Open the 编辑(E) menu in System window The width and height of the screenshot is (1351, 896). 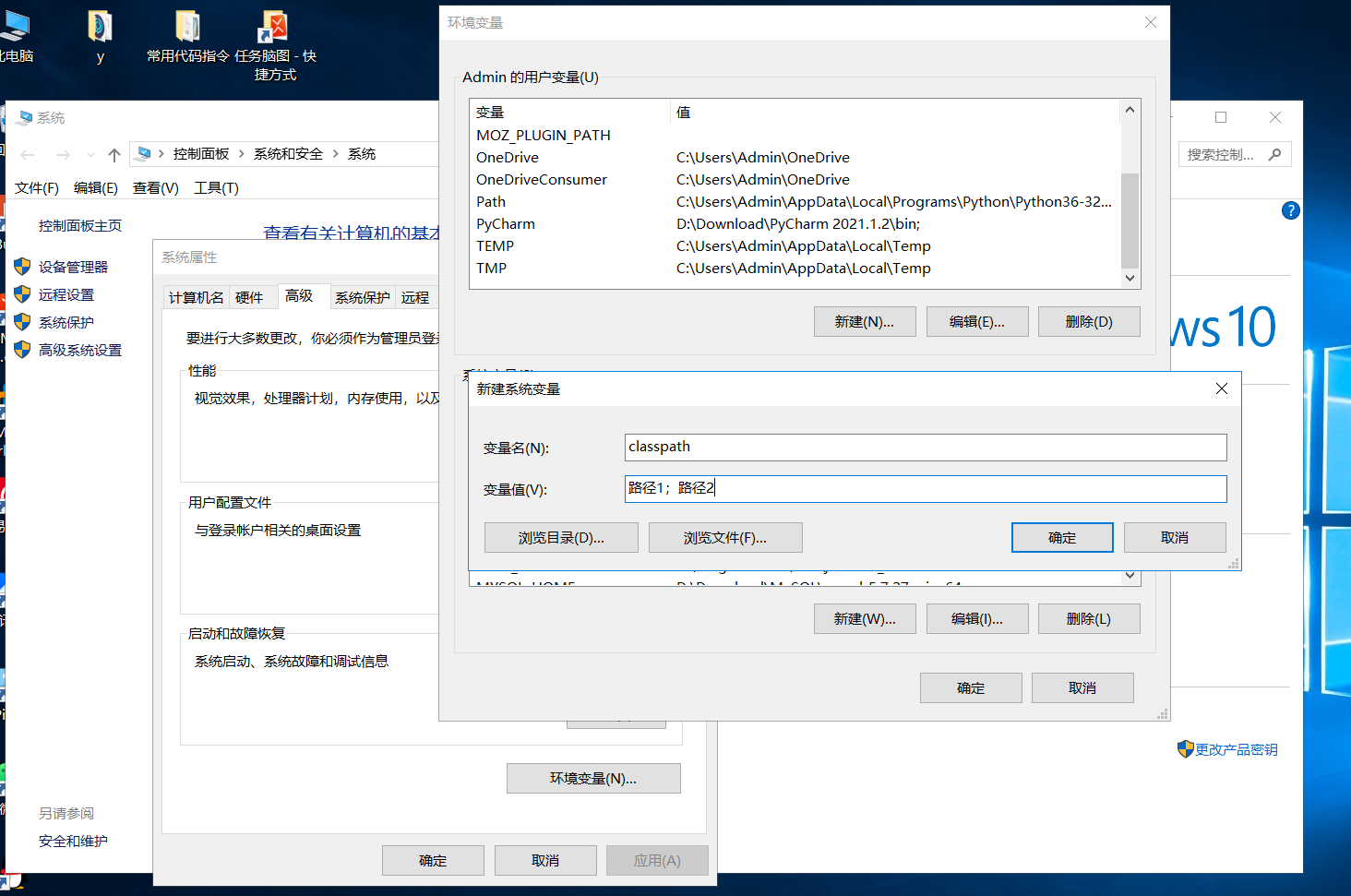pos(96,187)
